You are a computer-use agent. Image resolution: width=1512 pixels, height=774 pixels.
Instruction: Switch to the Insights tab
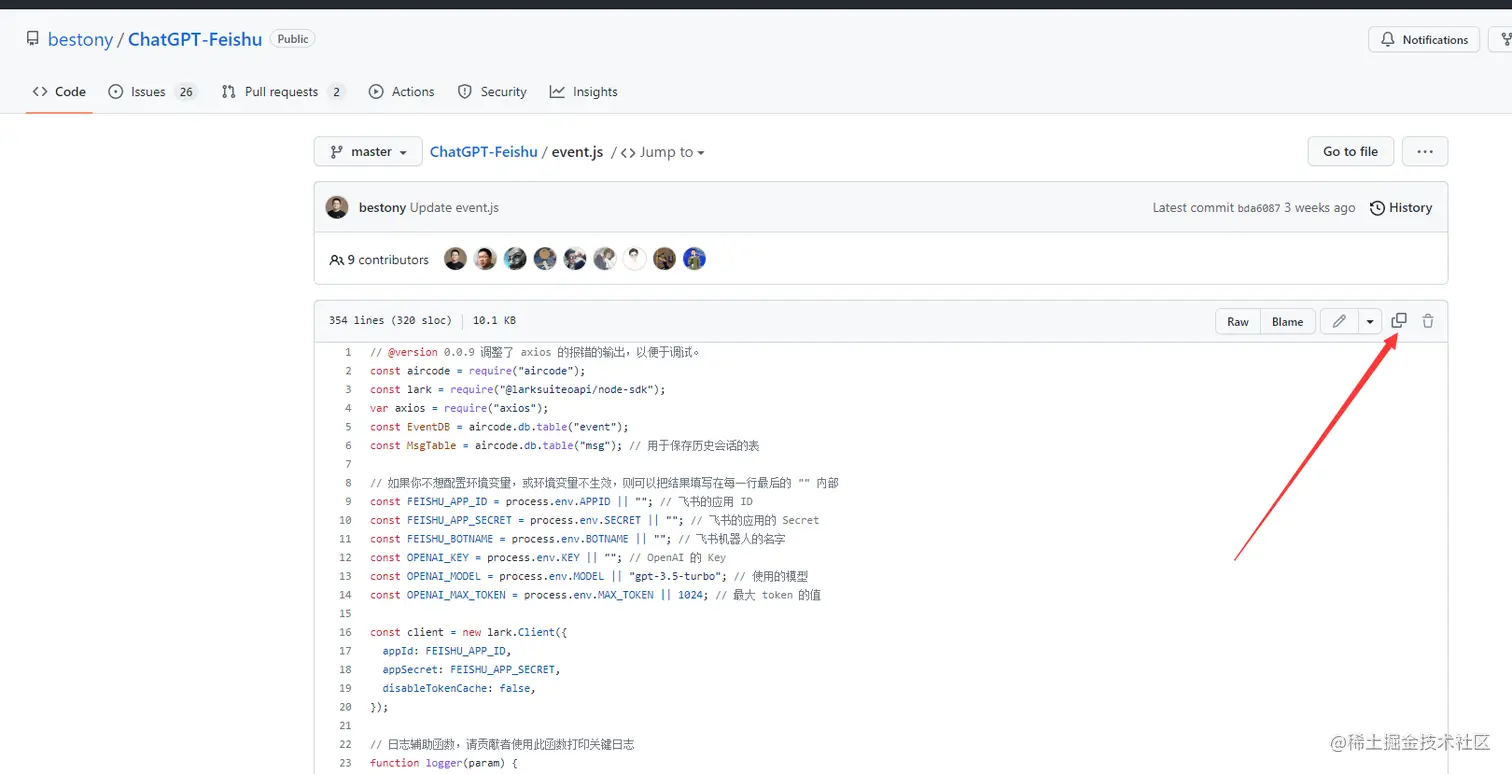click(x=584, y=91)
